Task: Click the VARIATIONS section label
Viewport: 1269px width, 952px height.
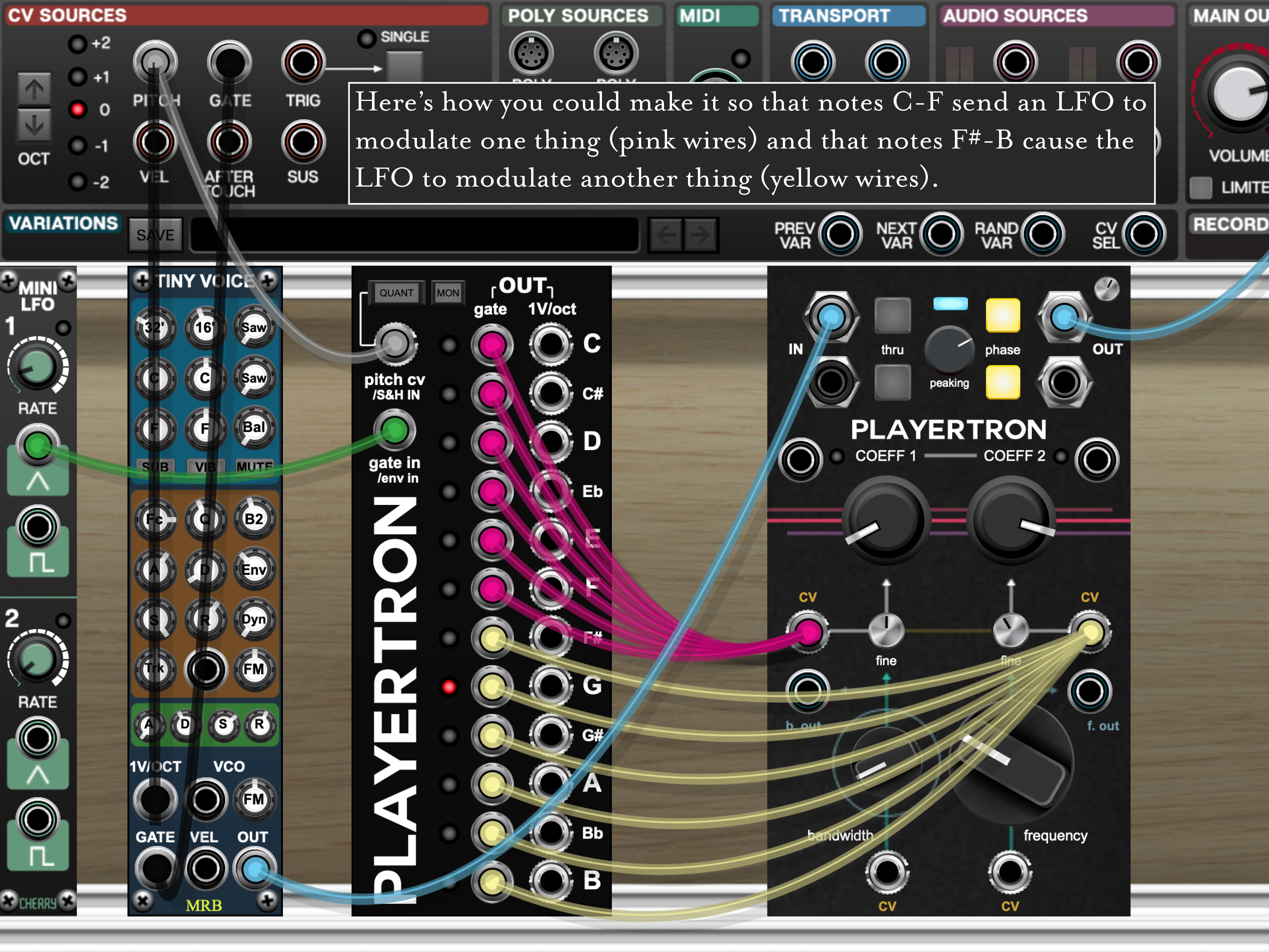Action: point(63,223)
